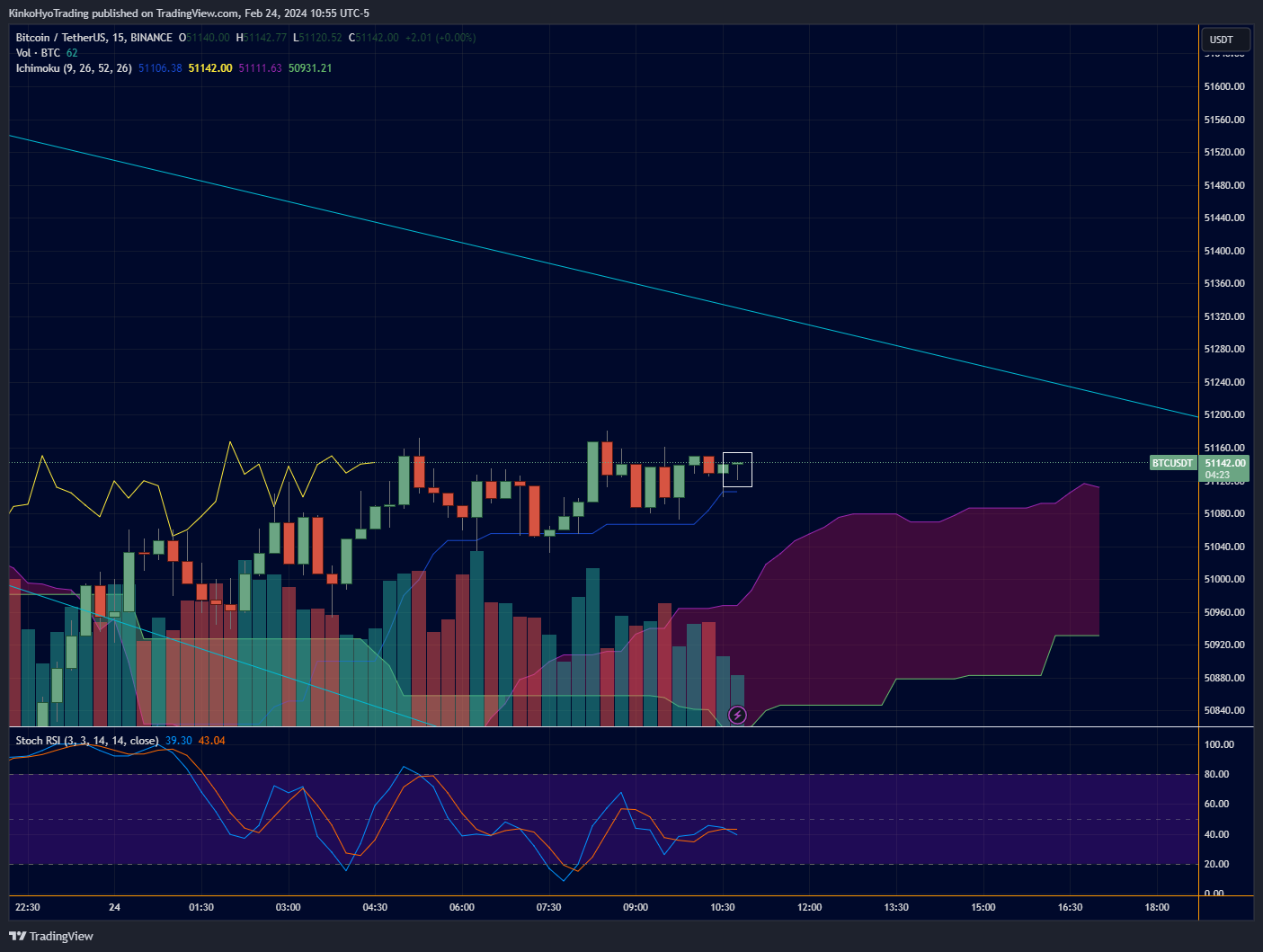Click the 51560.00 price axis label
This screenshot has width=1263, height=952.
point(1224,120)
